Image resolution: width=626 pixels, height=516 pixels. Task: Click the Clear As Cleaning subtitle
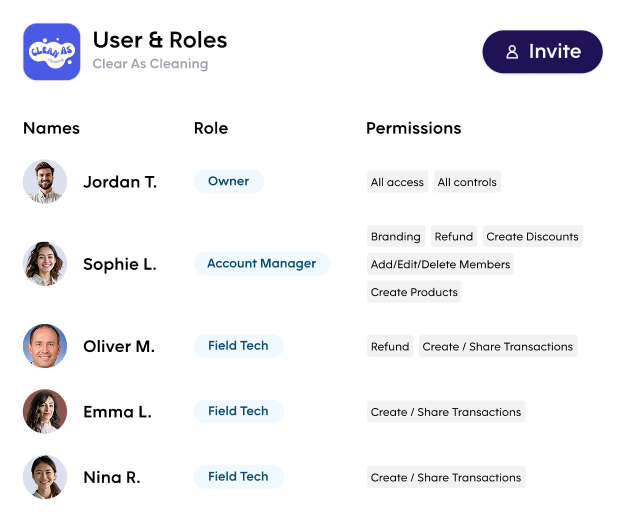[150, 64]
